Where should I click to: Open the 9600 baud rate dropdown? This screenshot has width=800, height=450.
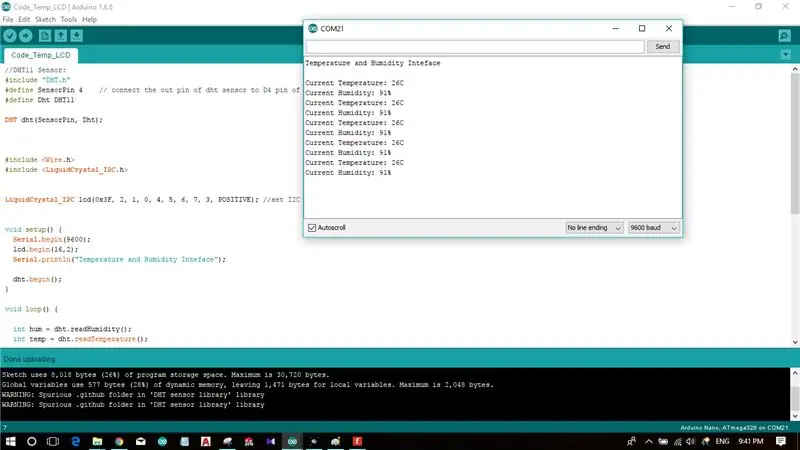pos(654,228)
